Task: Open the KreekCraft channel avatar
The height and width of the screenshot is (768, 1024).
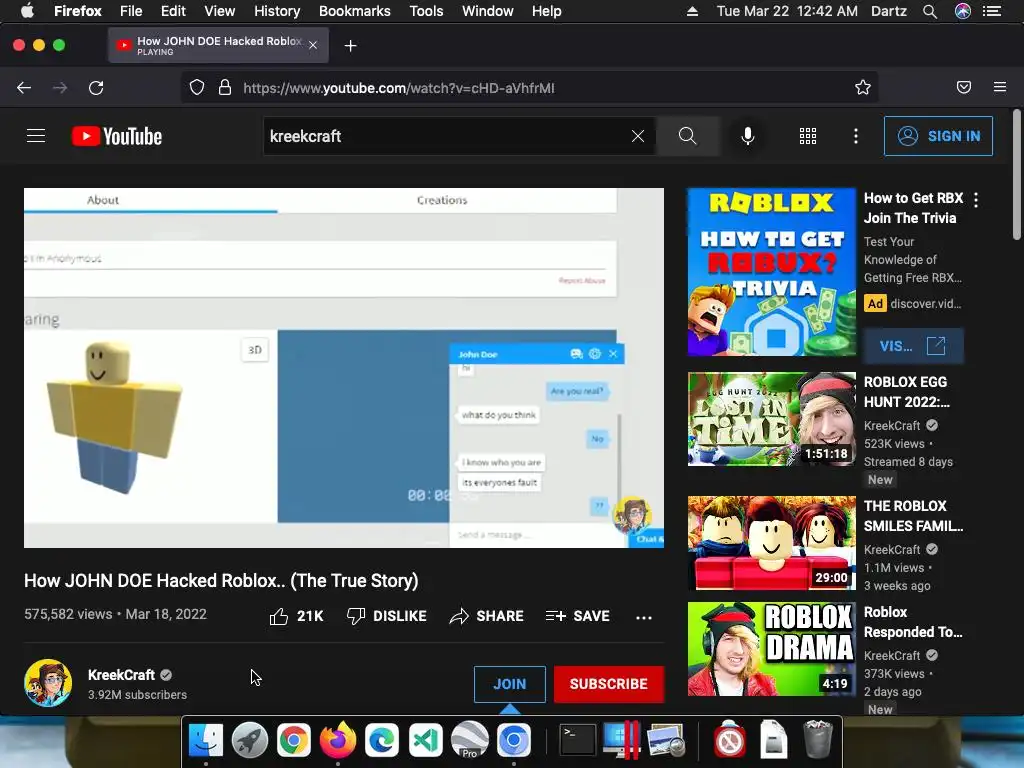Action: [x=48, y=683]
